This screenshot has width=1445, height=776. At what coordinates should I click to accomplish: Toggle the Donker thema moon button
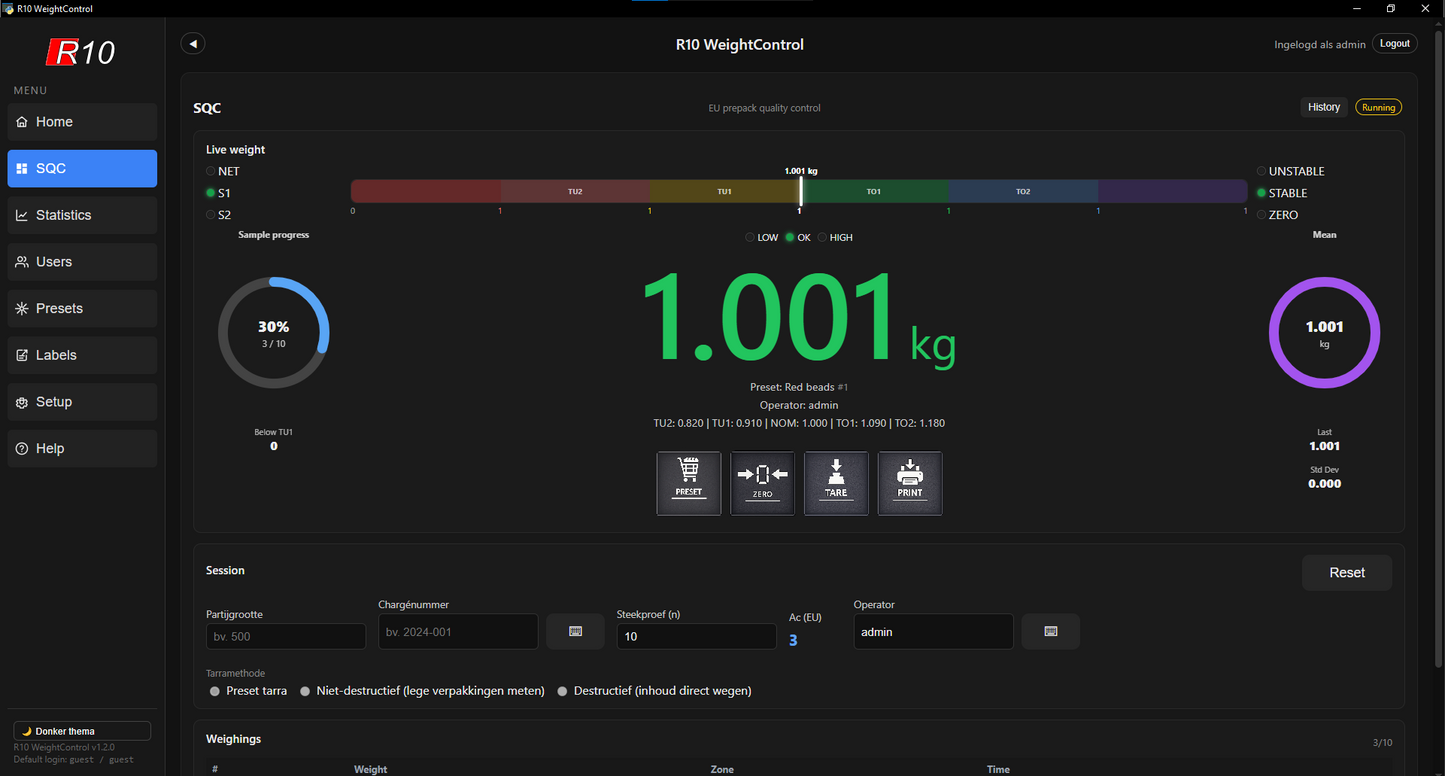(x=82, y=731)
